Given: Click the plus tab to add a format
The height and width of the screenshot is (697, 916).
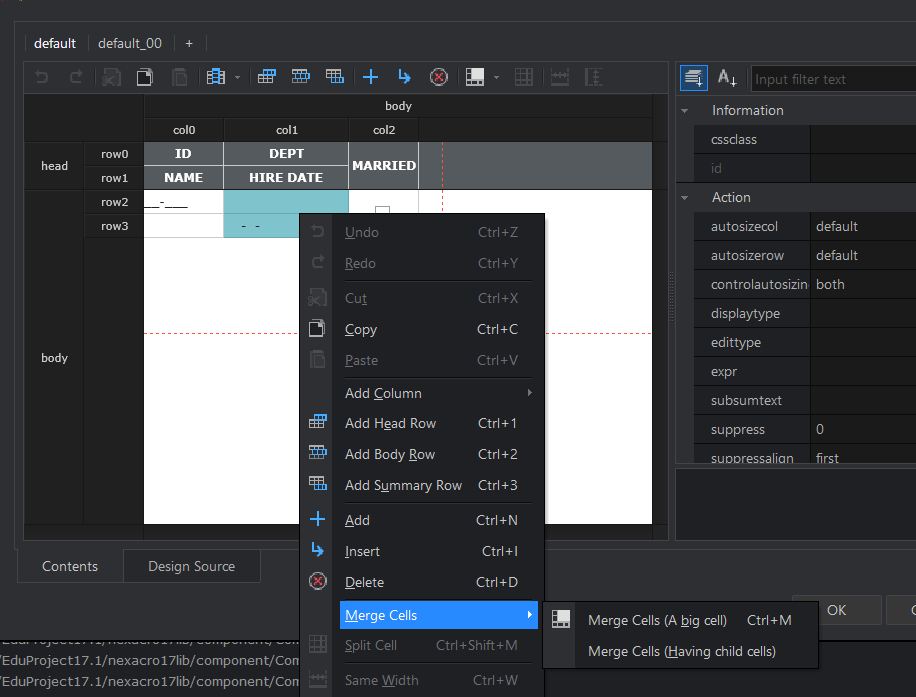Looking at the screenshot, I should coord(189,43).
